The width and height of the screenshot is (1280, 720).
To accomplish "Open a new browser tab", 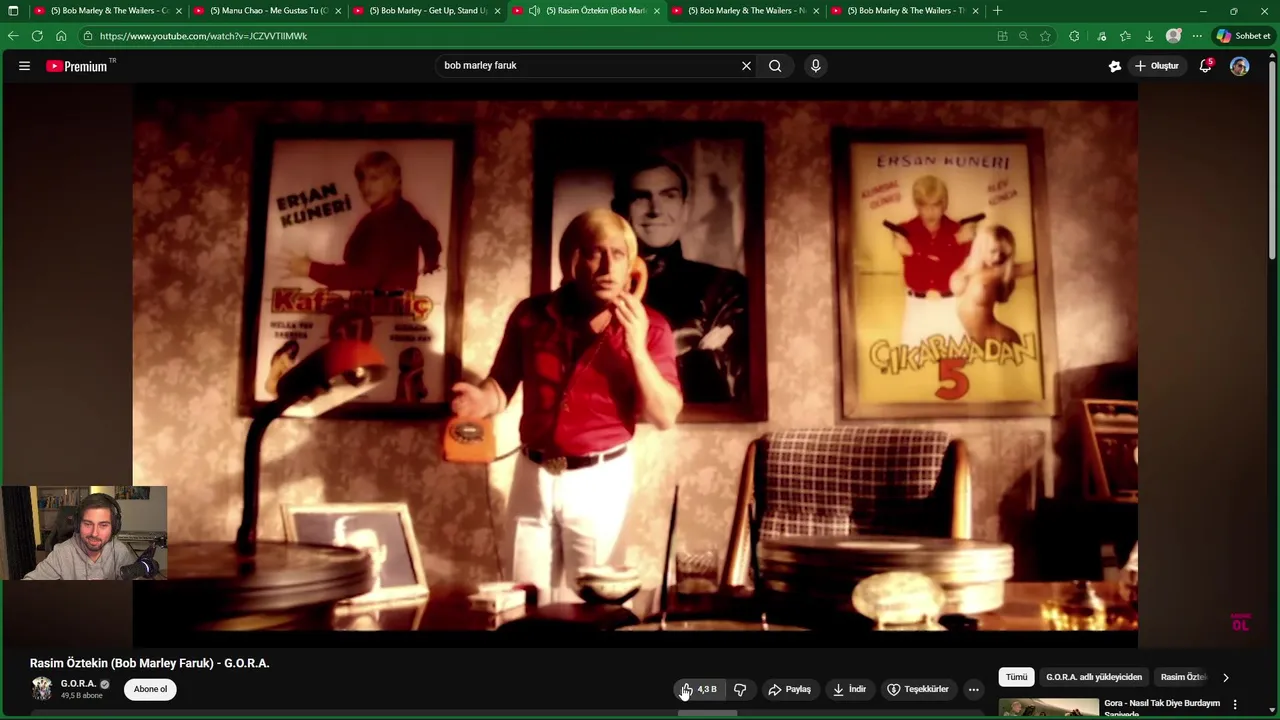I will 997,11.
